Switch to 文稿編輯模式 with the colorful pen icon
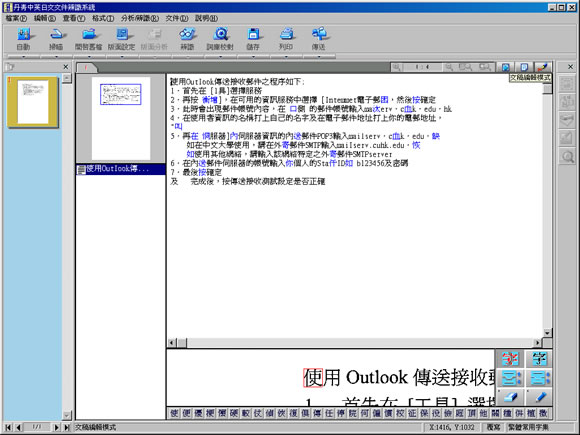 (x=543, y=67)
